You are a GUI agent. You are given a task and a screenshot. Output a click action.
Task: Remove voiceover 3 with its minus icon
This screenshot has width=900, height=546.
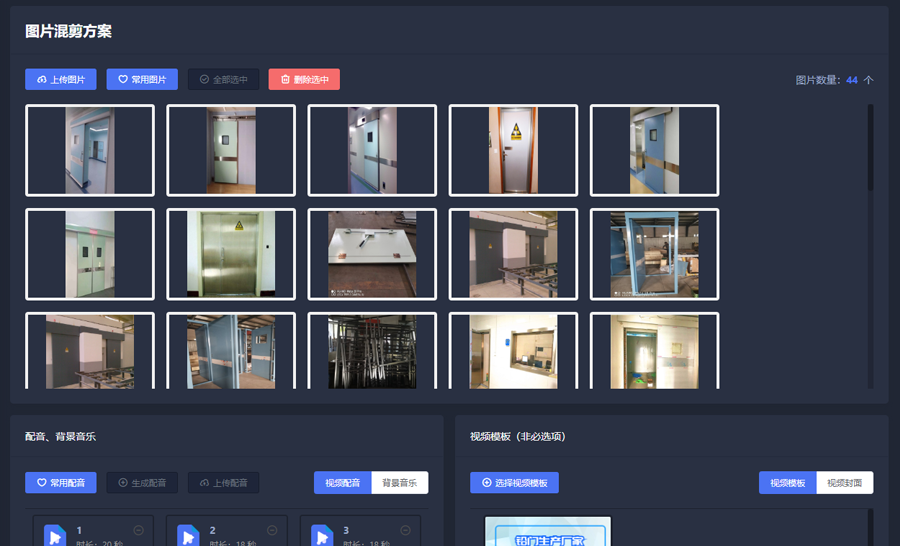[x=405, y=530]
